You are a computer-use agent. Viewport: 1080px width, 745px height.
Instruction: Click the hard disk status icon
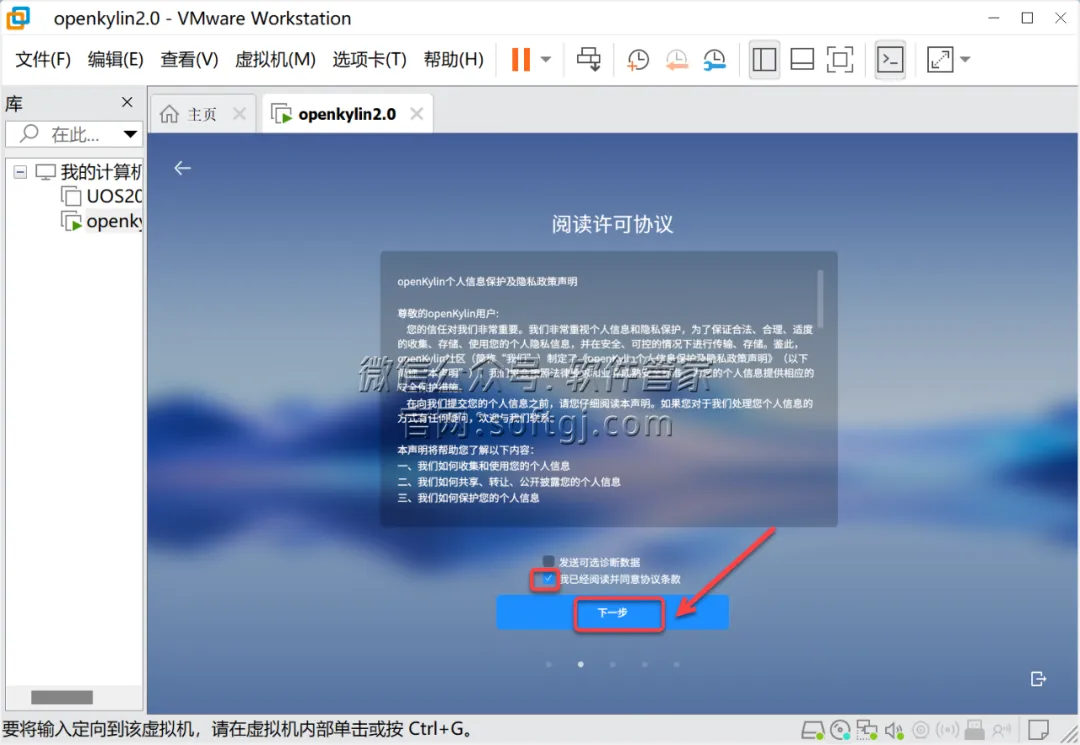813,730
